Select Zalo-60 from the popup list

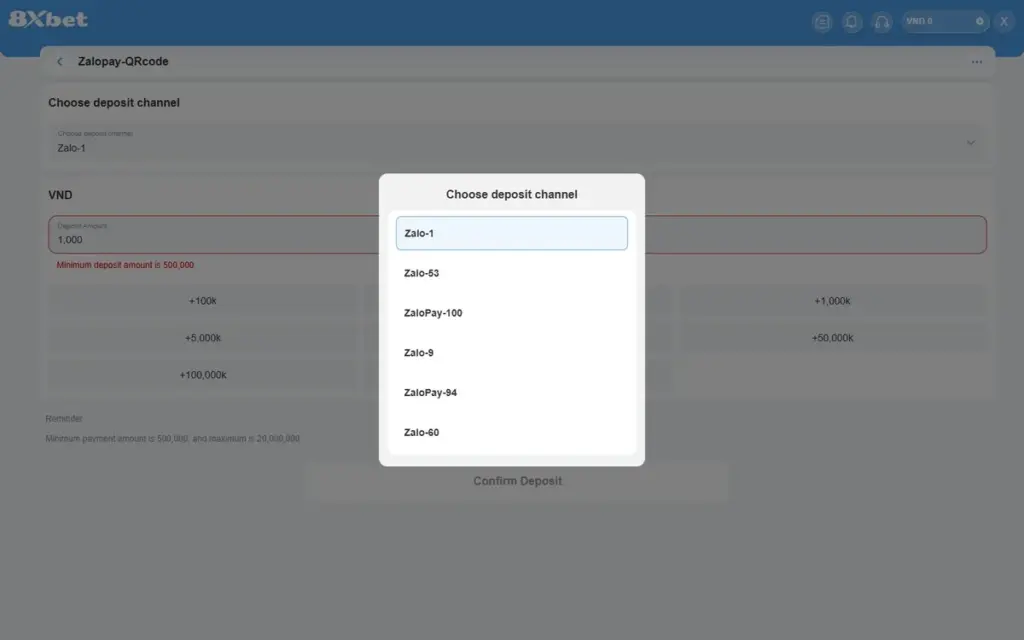click(x=511, y=432)
